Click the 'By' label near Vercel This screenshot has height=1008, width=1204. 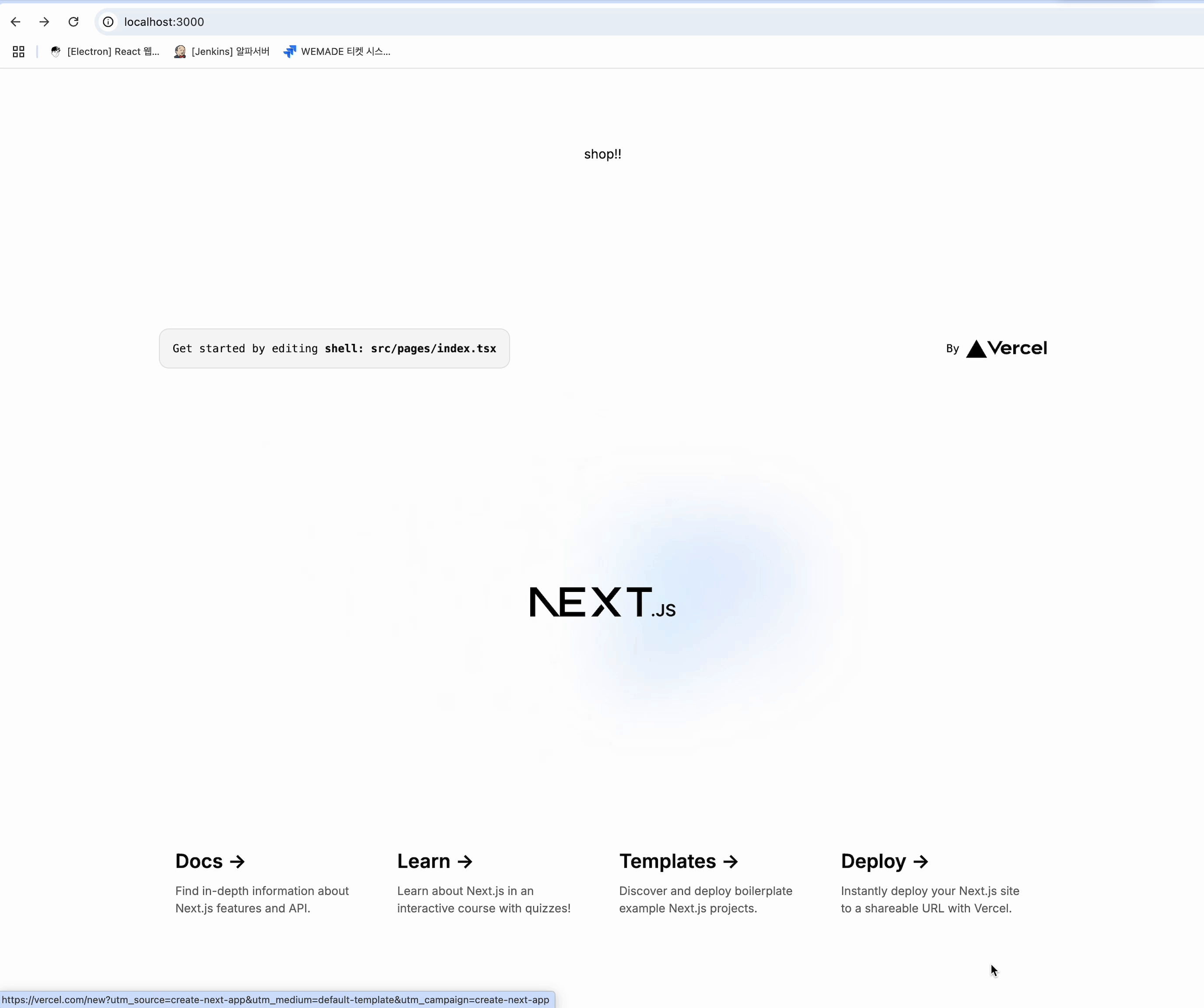click(952, 349)
